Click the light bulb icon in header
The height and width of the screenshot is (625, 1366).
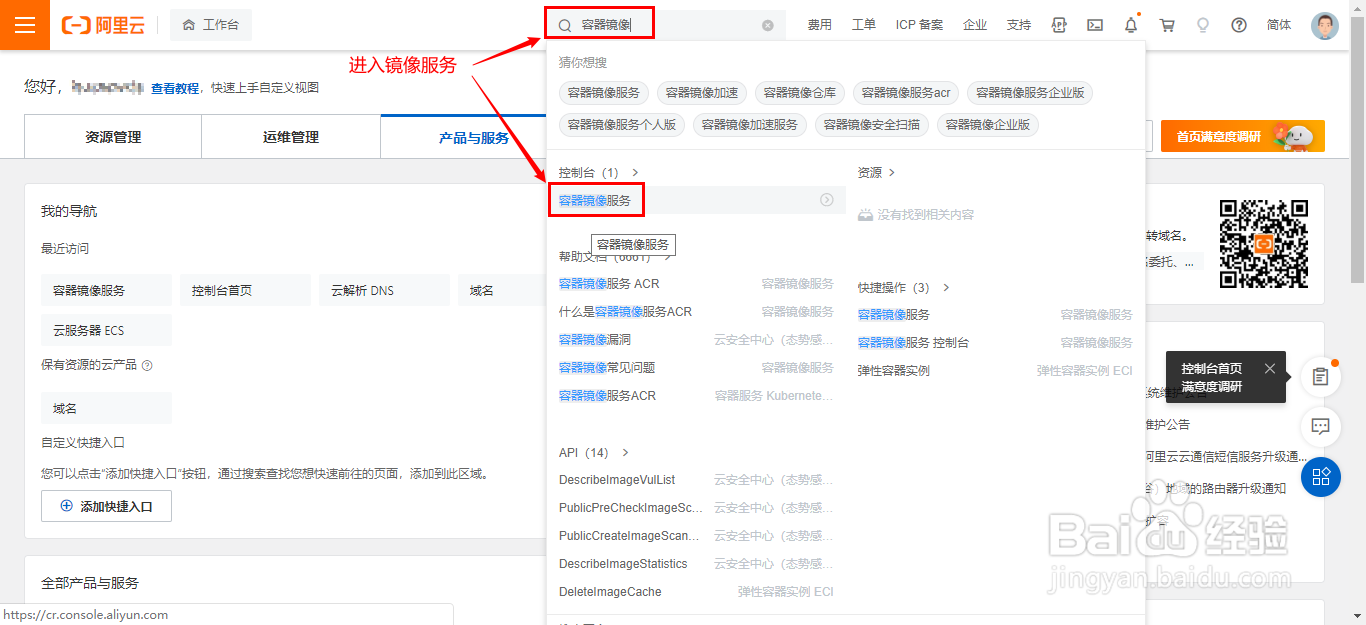pos(1203,25)
